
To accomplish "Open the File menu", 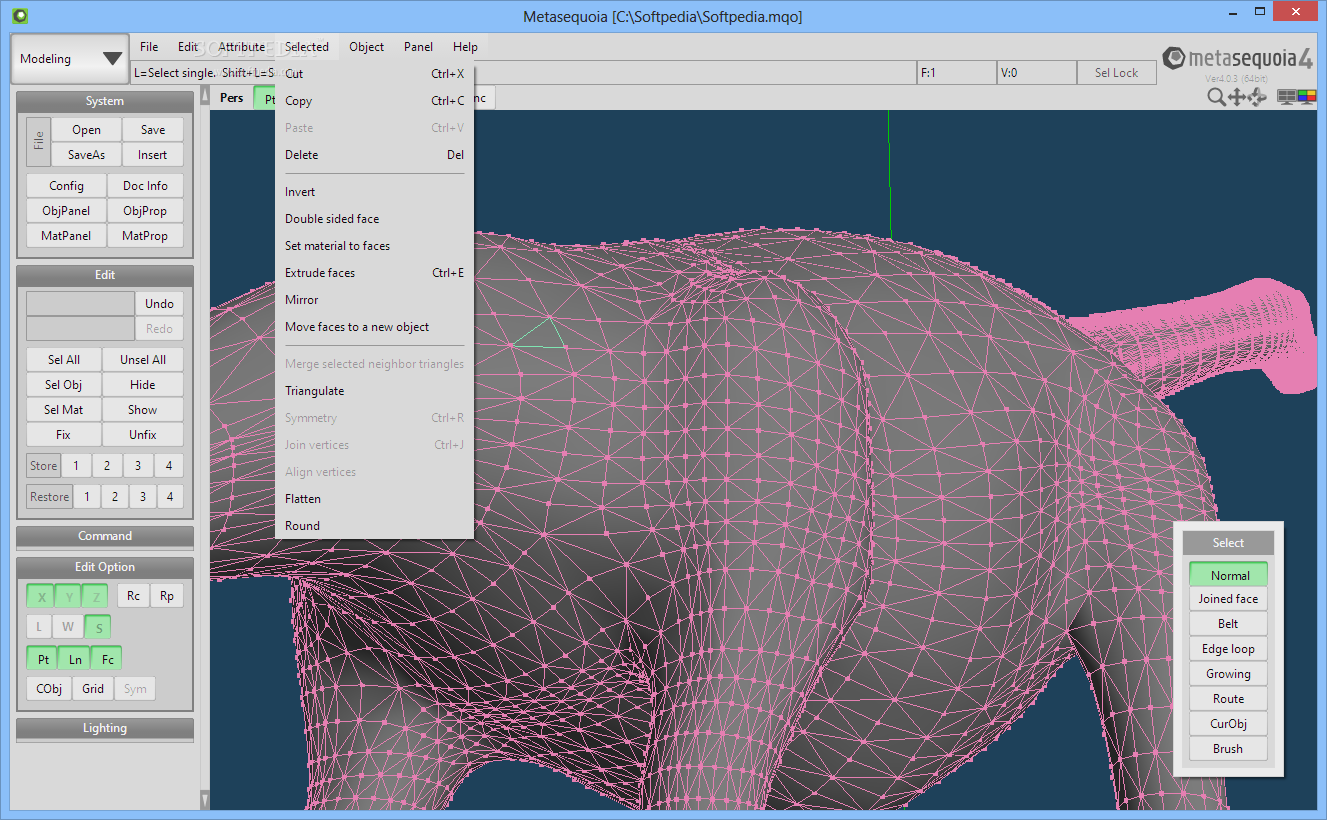I will (x=149, y=47).
